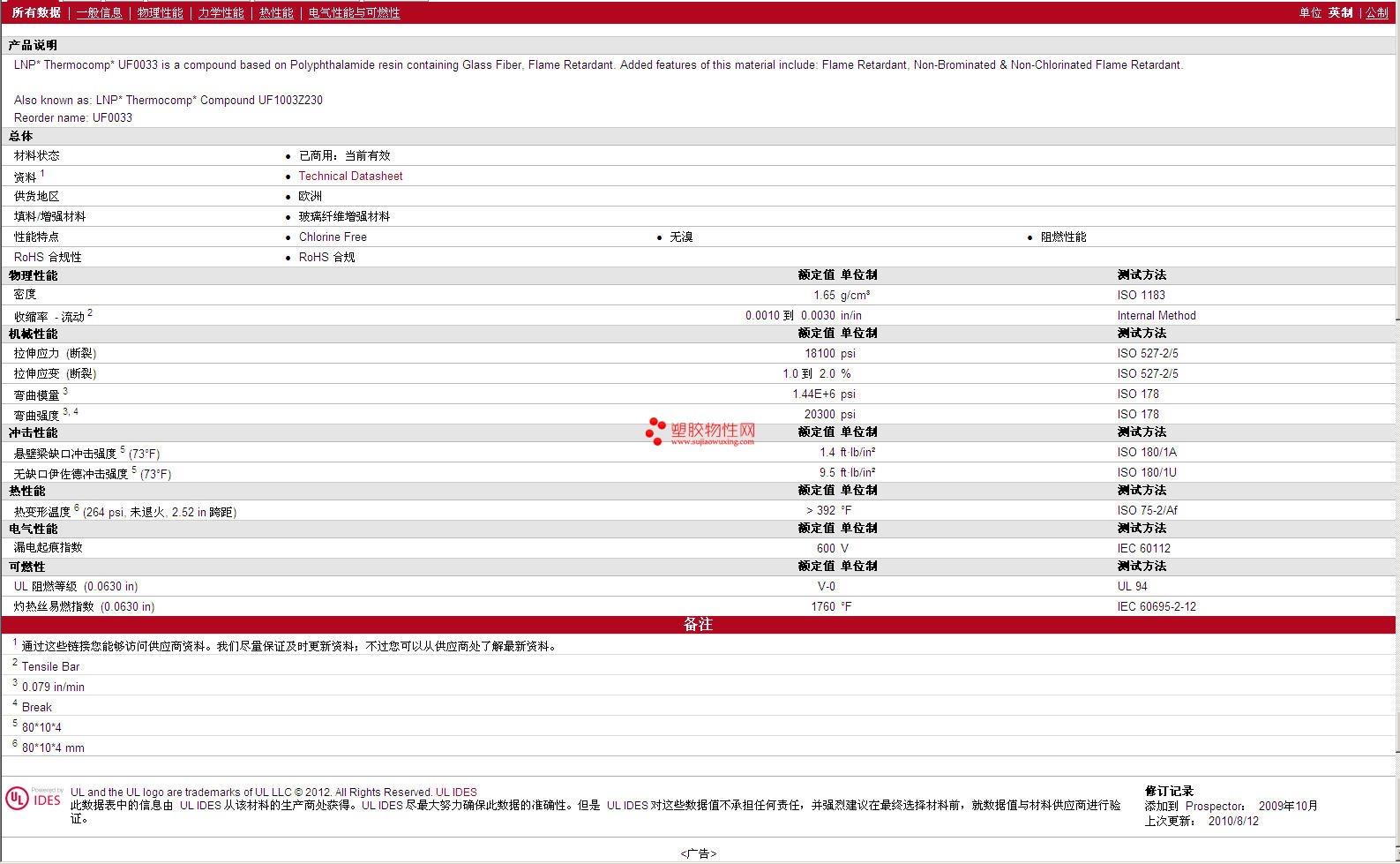
Task: Switch units to 公制
Action: [1377, 12]
